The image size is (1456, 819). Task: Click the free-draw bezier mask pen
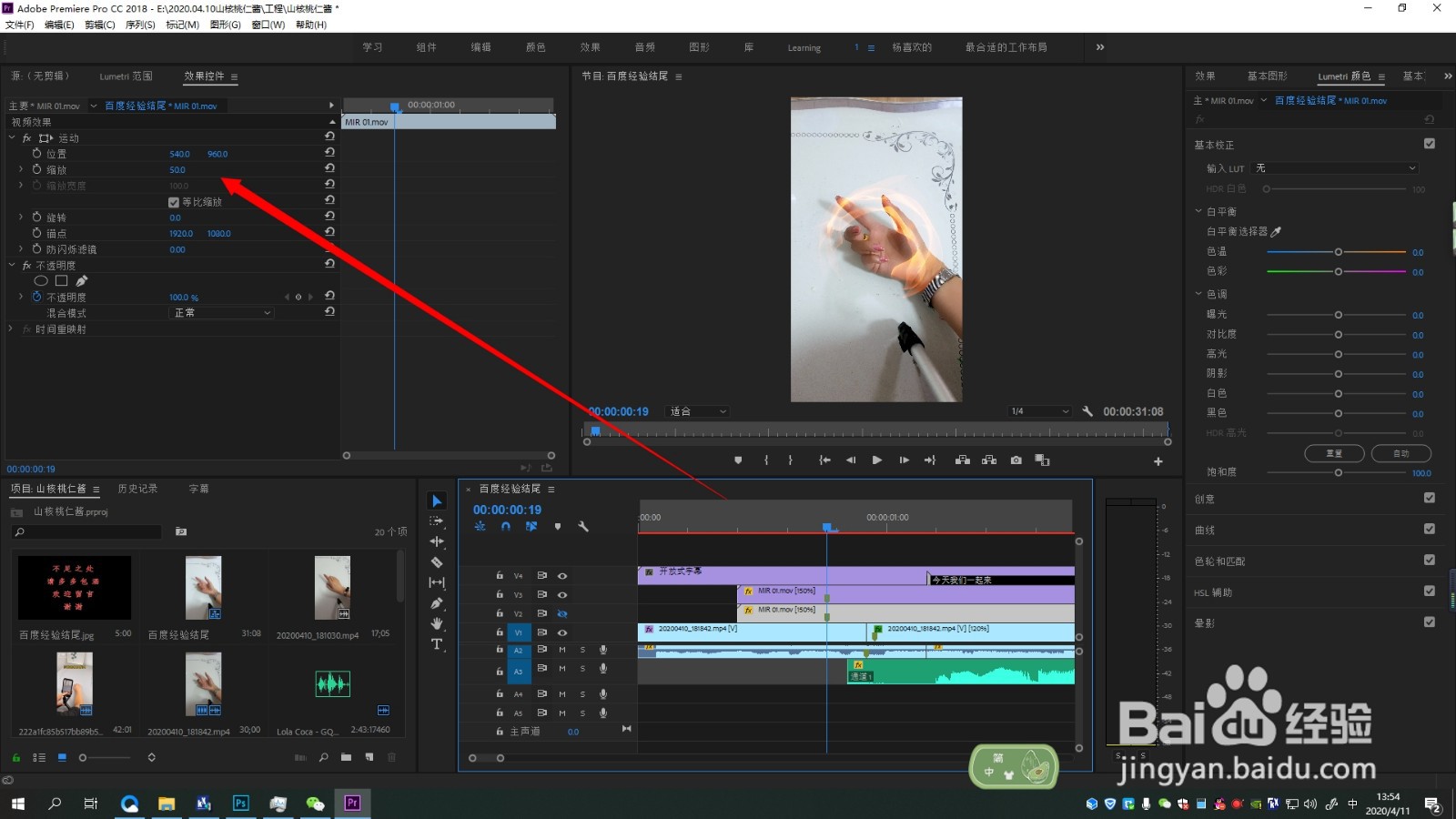(82, 281)
